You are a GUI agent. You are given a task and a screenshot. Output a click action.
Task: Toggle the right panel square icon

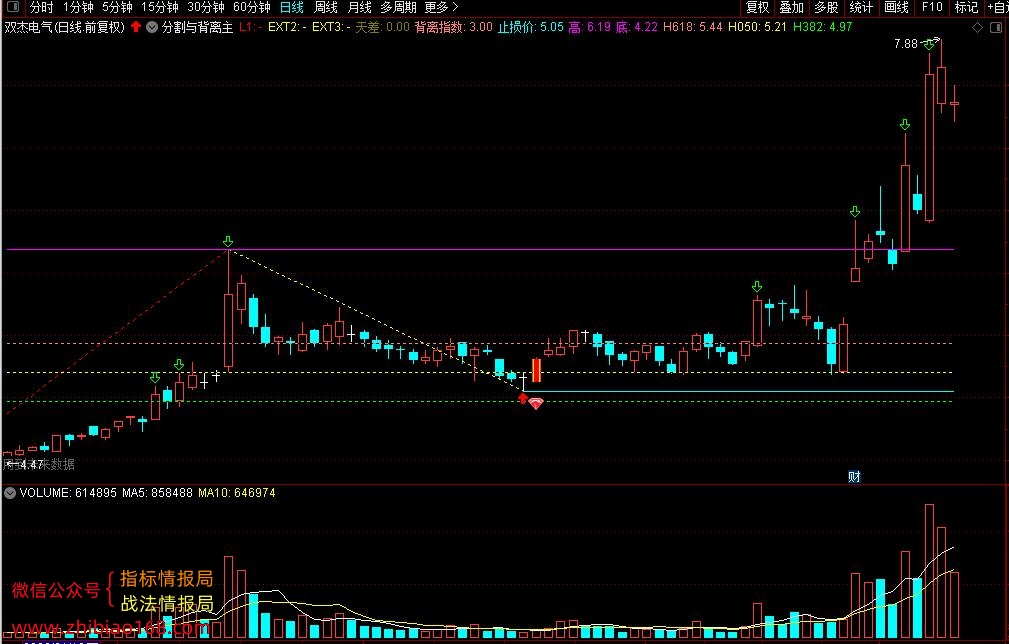pyautogui.click(x=995, y=27)
